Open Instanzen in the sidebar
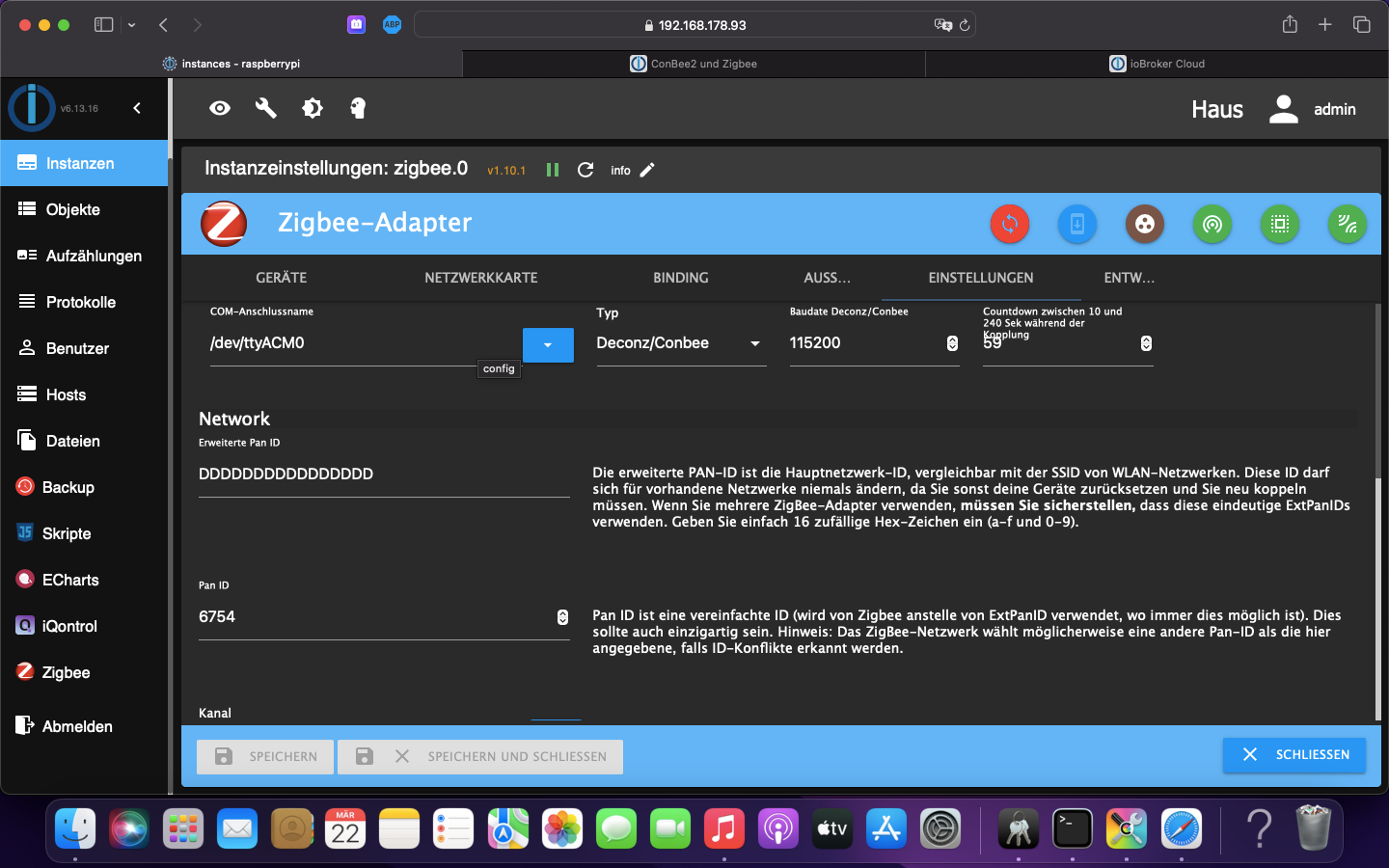This screenshot has width=1389, height=868. coord(84,163)
